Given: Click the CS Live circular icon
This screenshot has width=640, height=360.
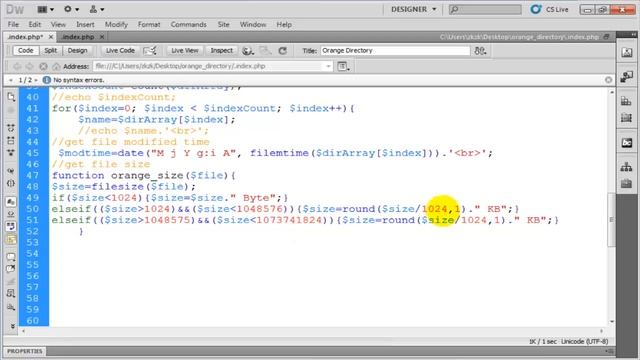Looking at the screenshot, I should [x=536, y=9].
